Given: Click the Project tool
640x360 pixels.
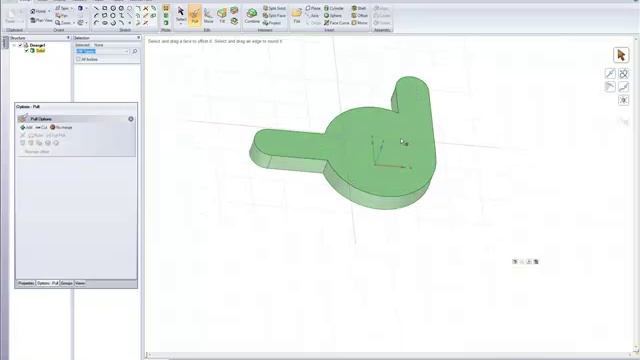Looking at the screenshot, I should (272, 23).
